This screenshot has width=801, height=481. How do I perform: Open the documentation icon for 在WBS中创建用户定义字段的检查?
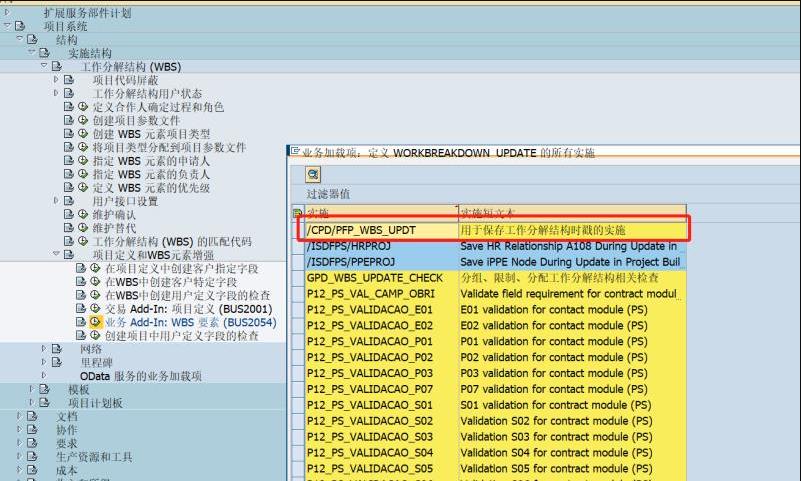[x=81, y=295]
